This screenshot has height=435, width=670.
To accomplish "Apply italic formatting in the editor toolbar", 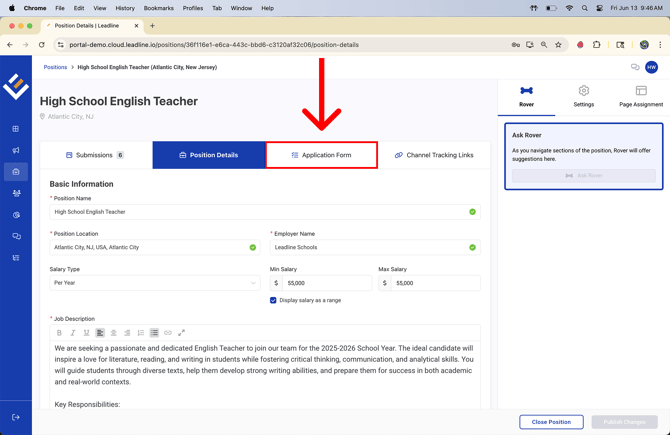I will click(x=73, y=333).
